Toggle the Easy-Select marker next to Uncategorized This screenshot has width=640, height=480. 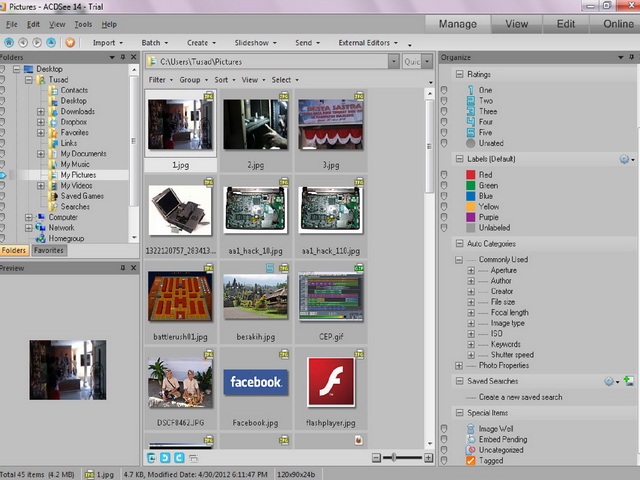click(444, 450)
